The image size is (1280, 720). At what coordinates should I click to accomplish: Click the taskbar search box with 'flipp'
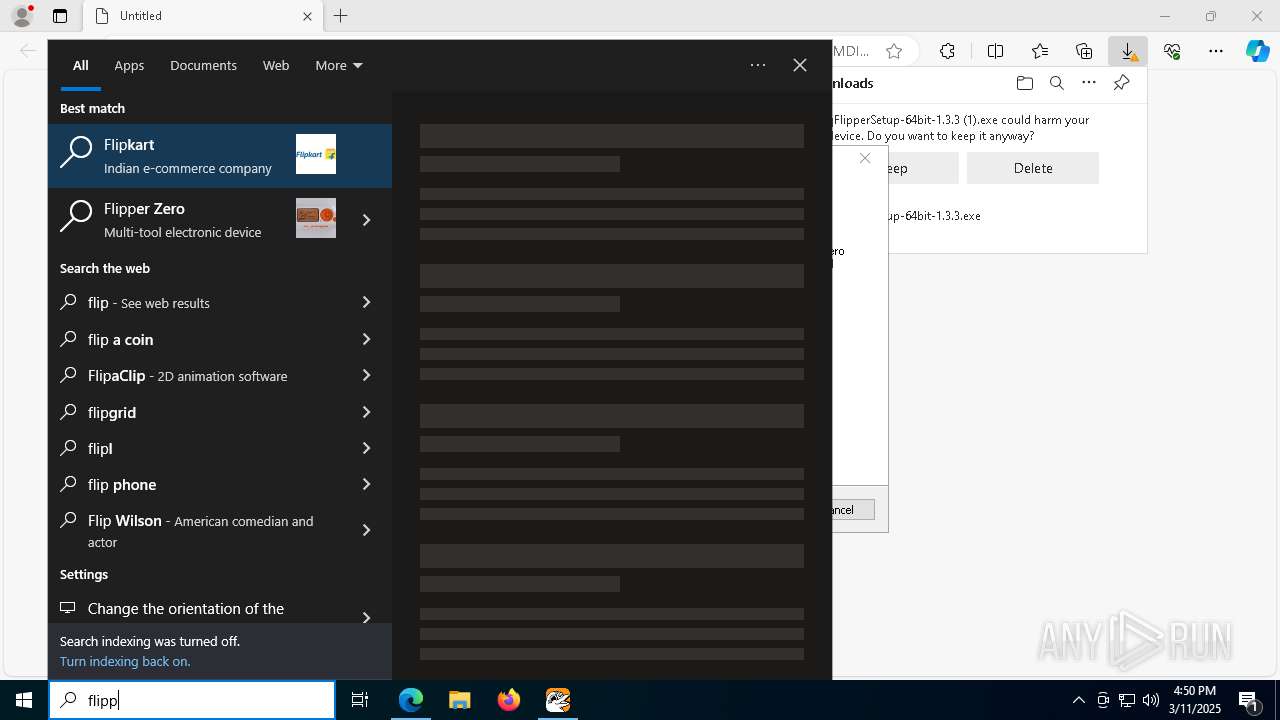pyautogui.click(x=192, y=700)
